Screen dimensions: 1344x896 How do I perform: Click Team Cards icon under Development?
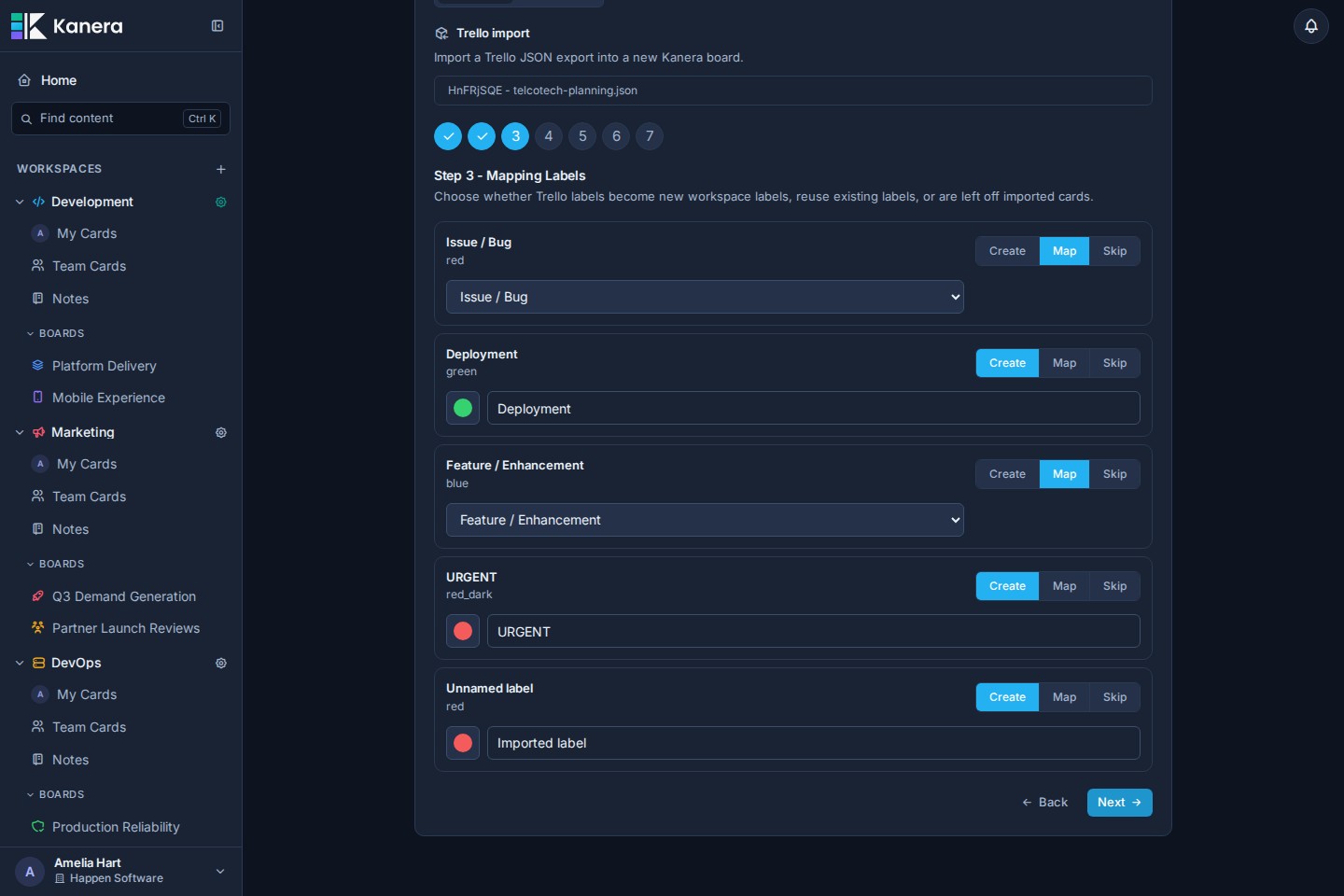tap(38, 266)
